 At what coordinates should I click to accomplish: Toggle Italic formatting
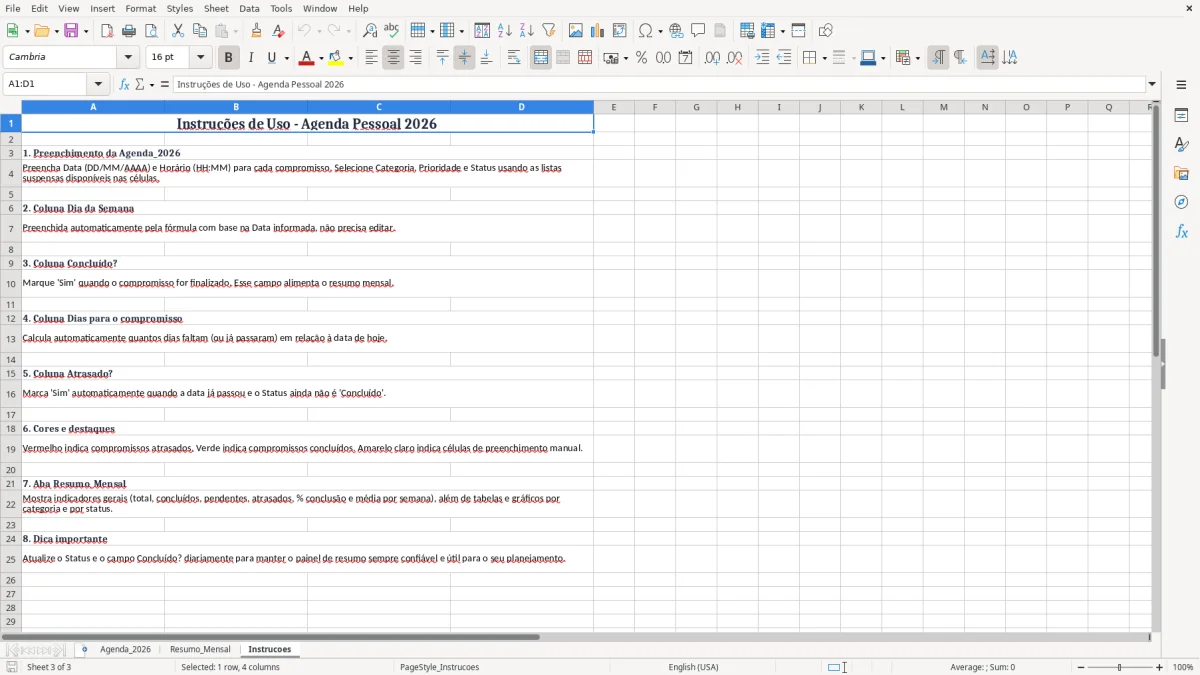[251, 58]
